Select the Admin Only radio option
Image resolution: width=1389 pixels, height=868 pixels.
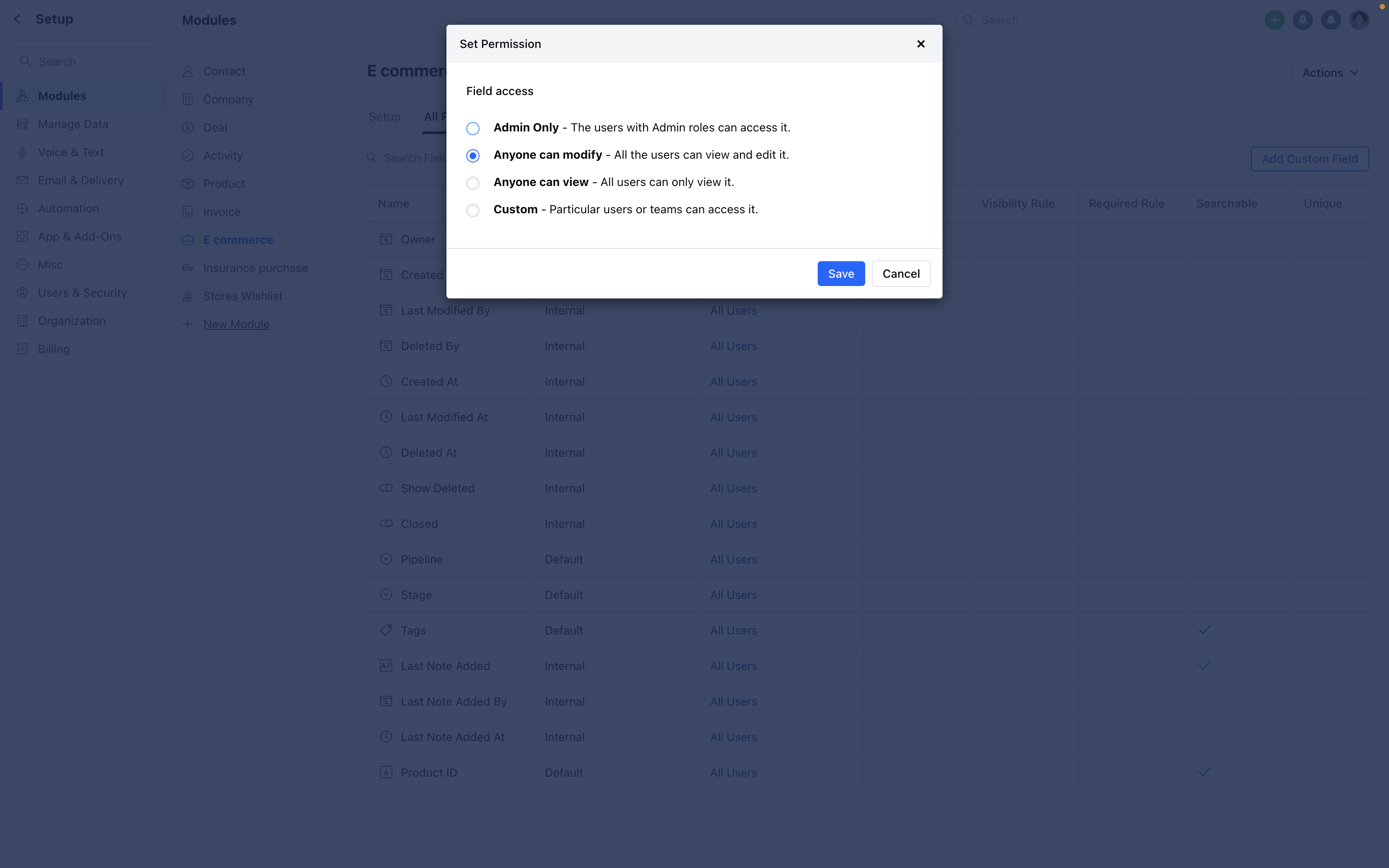473,128
